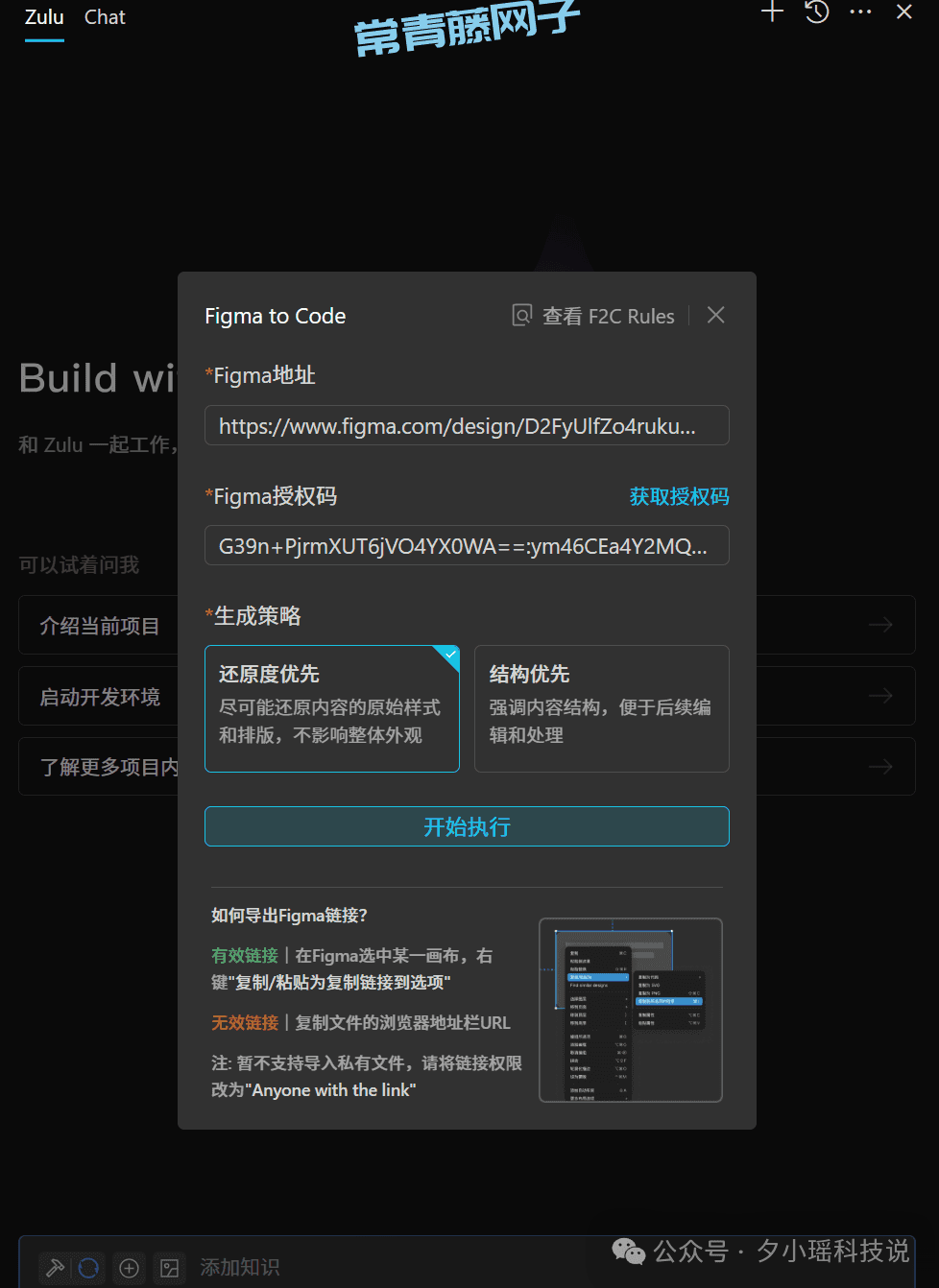This screenshot has height=1288, width=939.
Task: Click the 添加知识 text field
Action: 240,1267
